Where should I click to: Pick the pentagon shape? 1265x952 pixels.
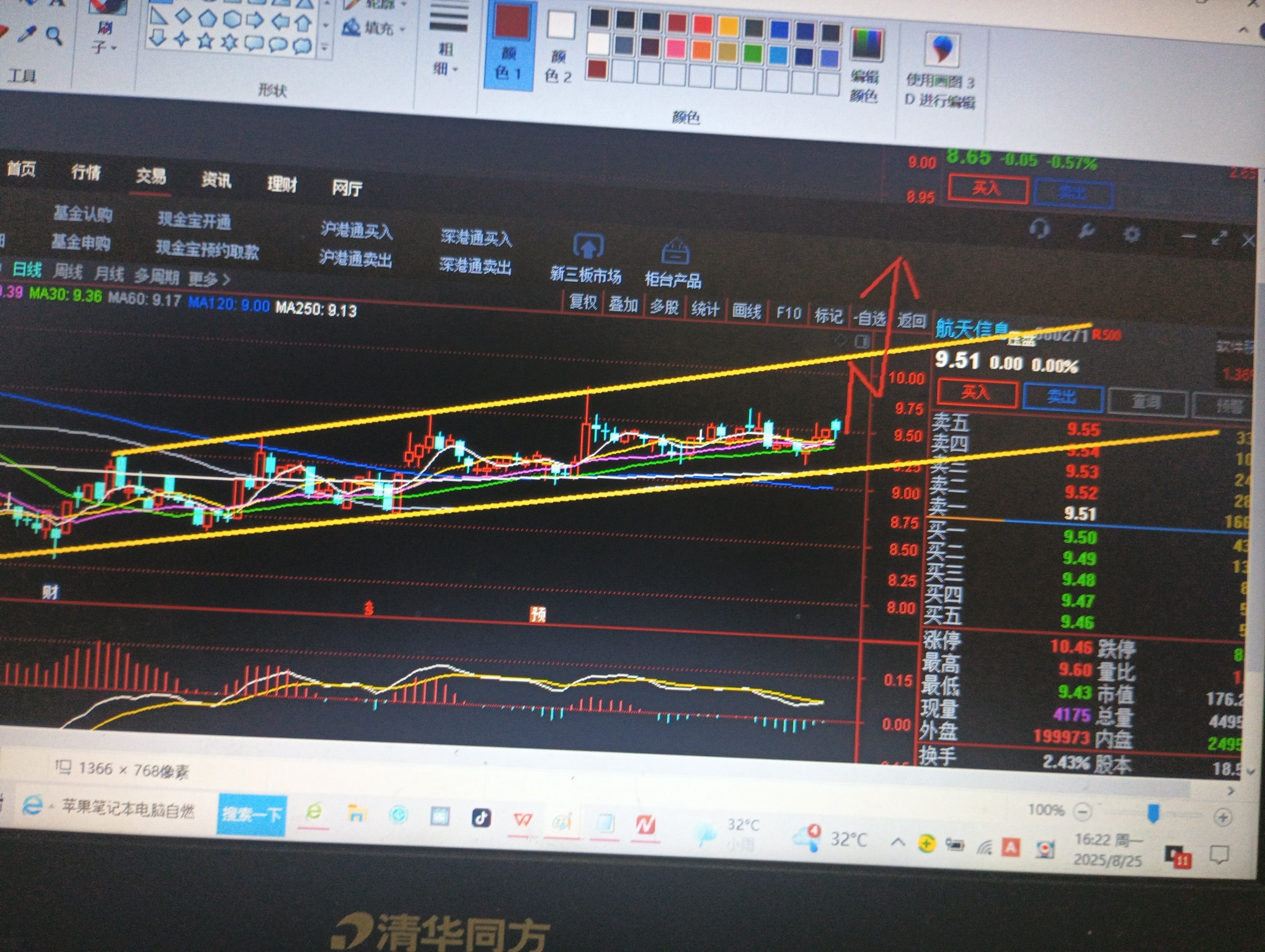[x=208, y=19]
